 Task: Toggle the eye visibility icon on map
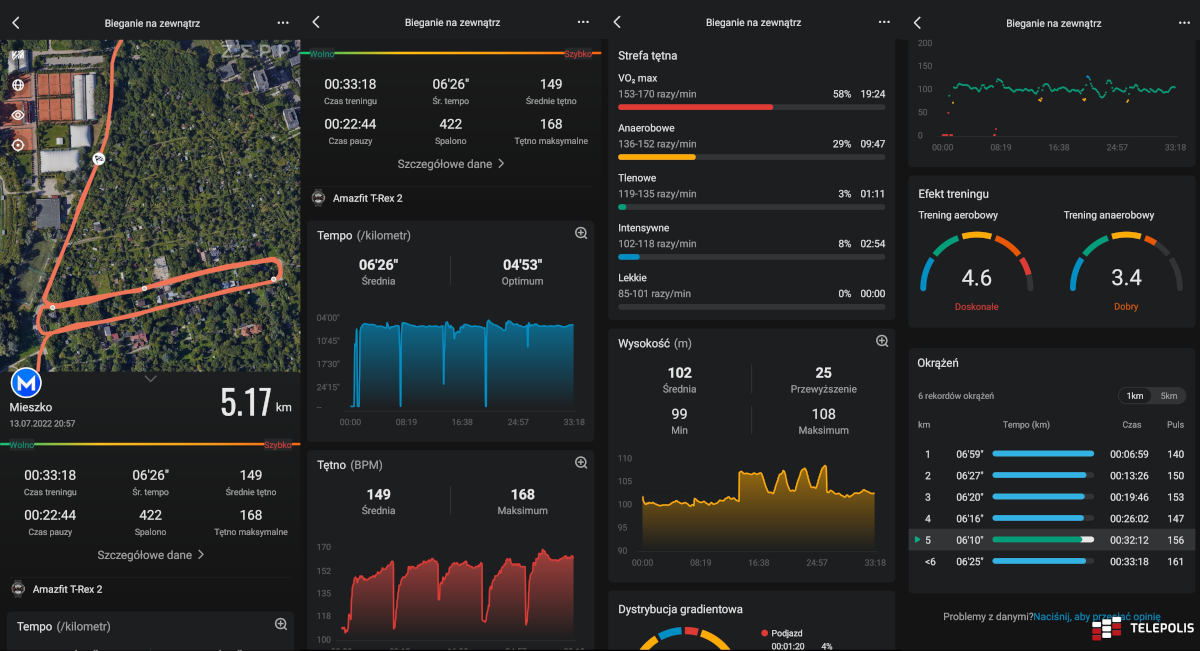coord(18,115)
